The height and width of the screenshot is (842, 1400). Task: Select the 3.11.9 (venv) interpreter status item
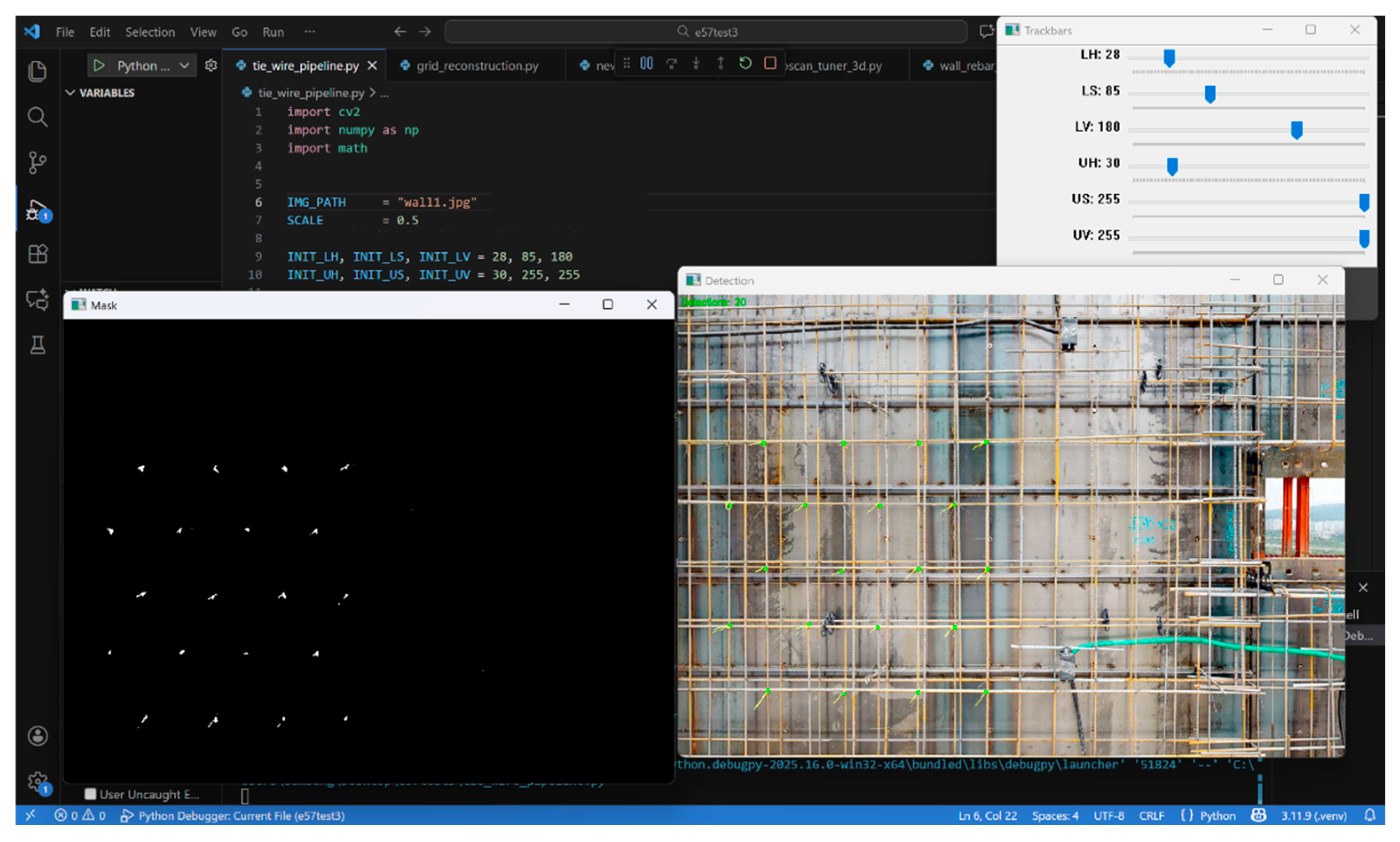[x=1314, y=815]
